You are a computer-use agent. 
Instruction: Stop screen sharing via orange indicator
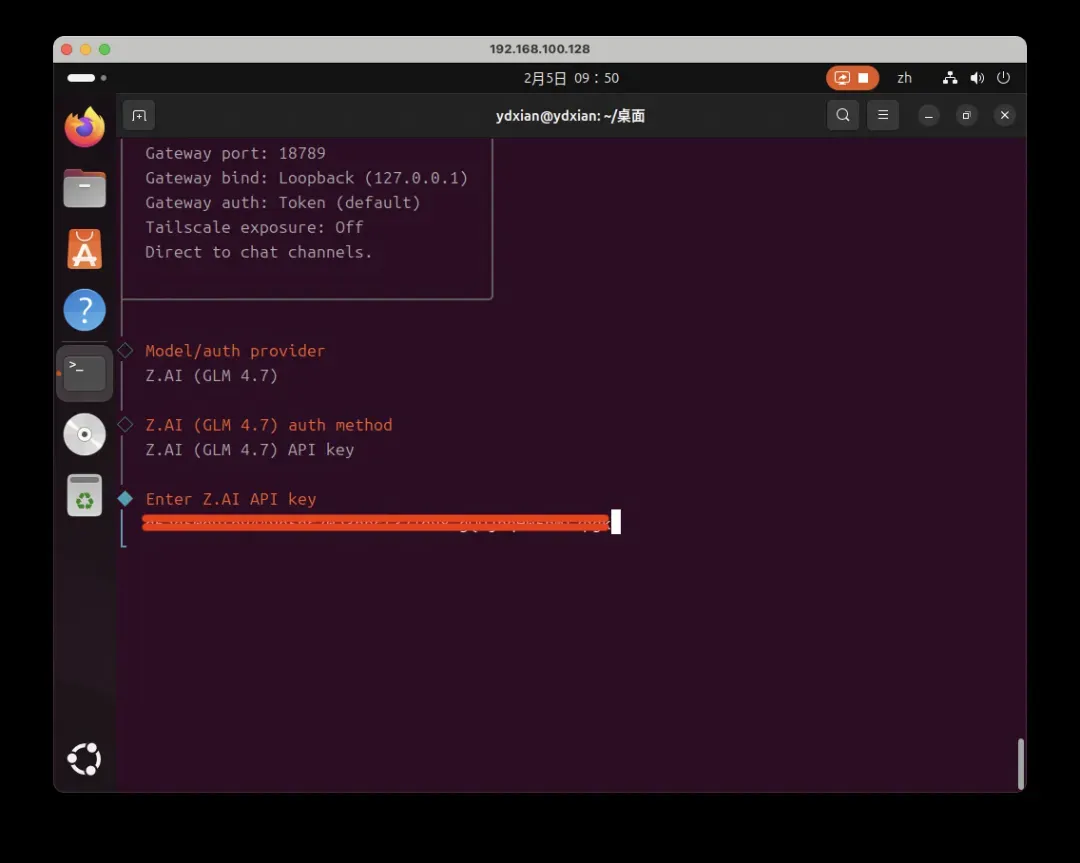click(852, 78)
